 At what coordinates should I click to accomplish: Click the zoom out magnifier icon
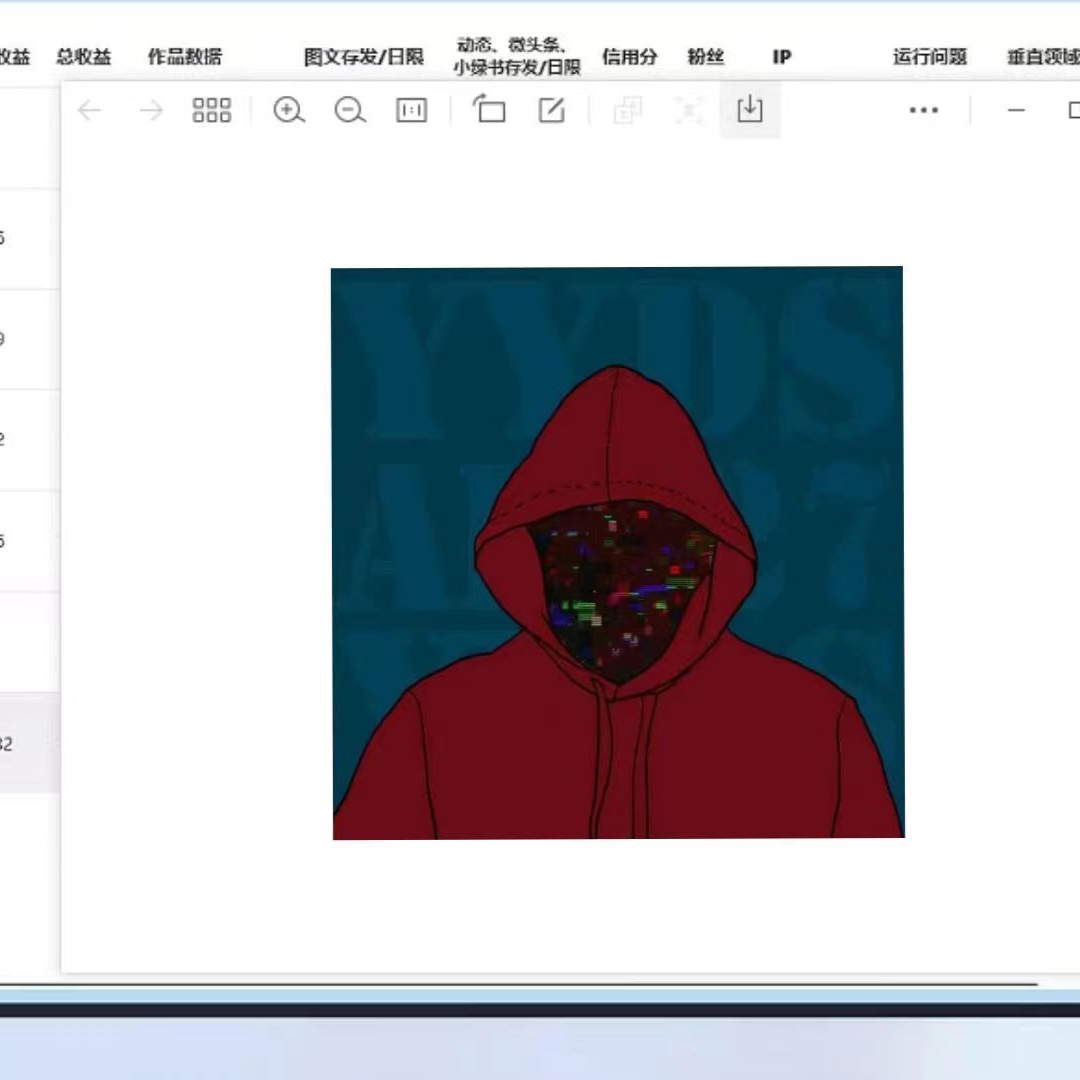(x=350, y=110)
